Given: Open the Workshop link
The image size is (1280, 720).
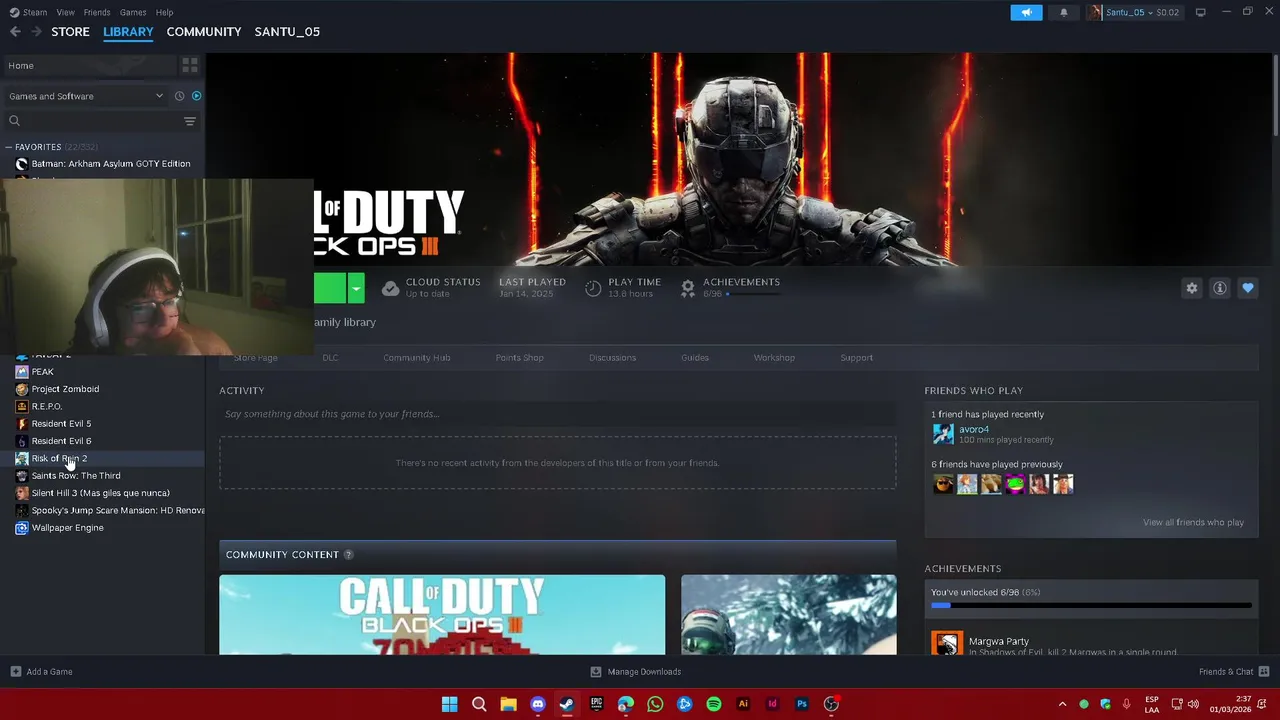Looking at the screenshot, I should [774, 357].
